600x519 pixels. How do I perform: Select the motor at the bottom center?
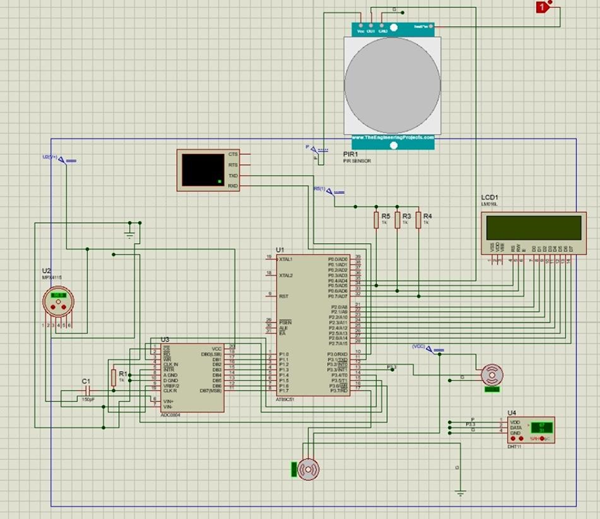308,469
